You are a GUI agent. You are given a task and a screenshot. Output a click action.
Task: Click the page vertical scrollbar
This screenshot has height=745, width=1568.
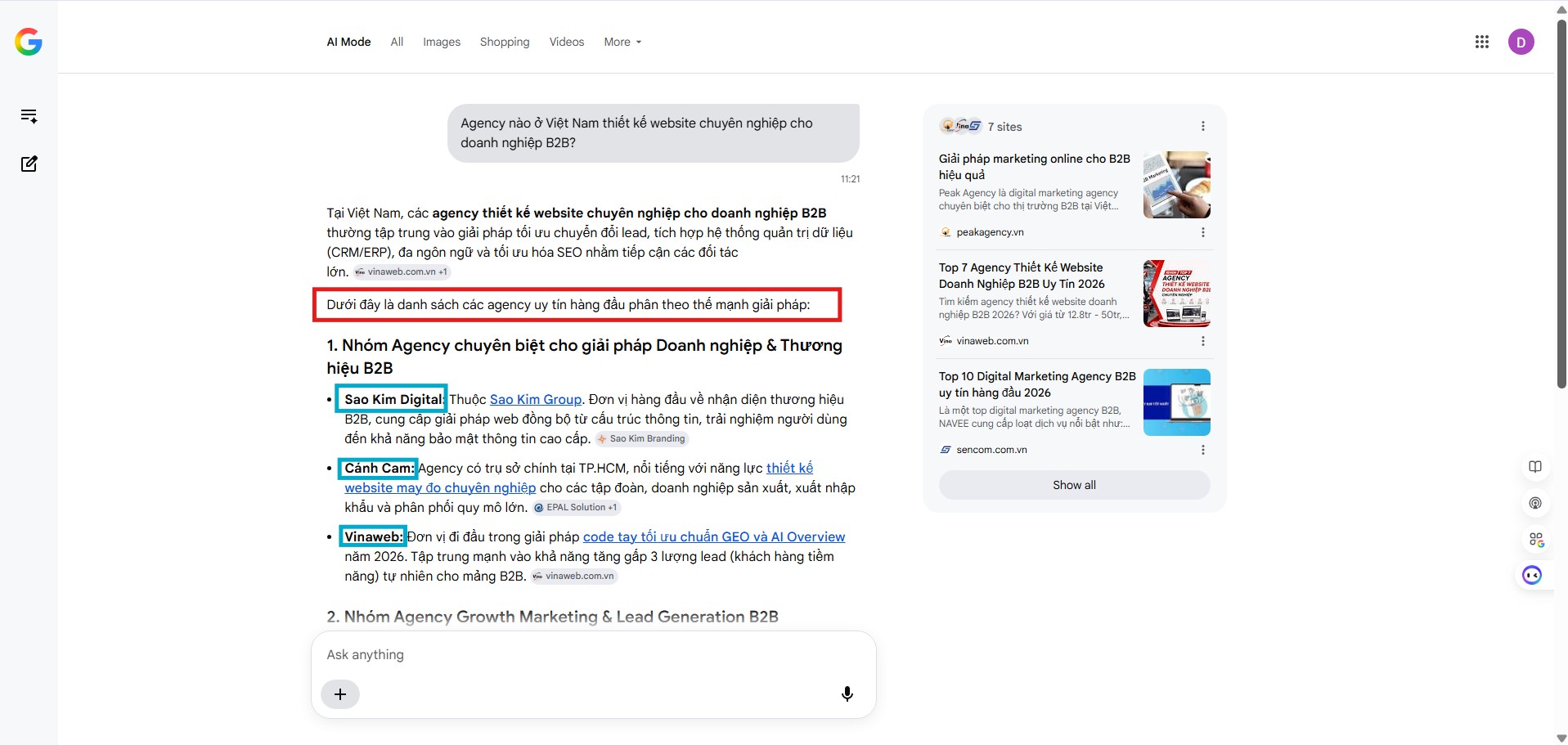(x=1561, y=203)
